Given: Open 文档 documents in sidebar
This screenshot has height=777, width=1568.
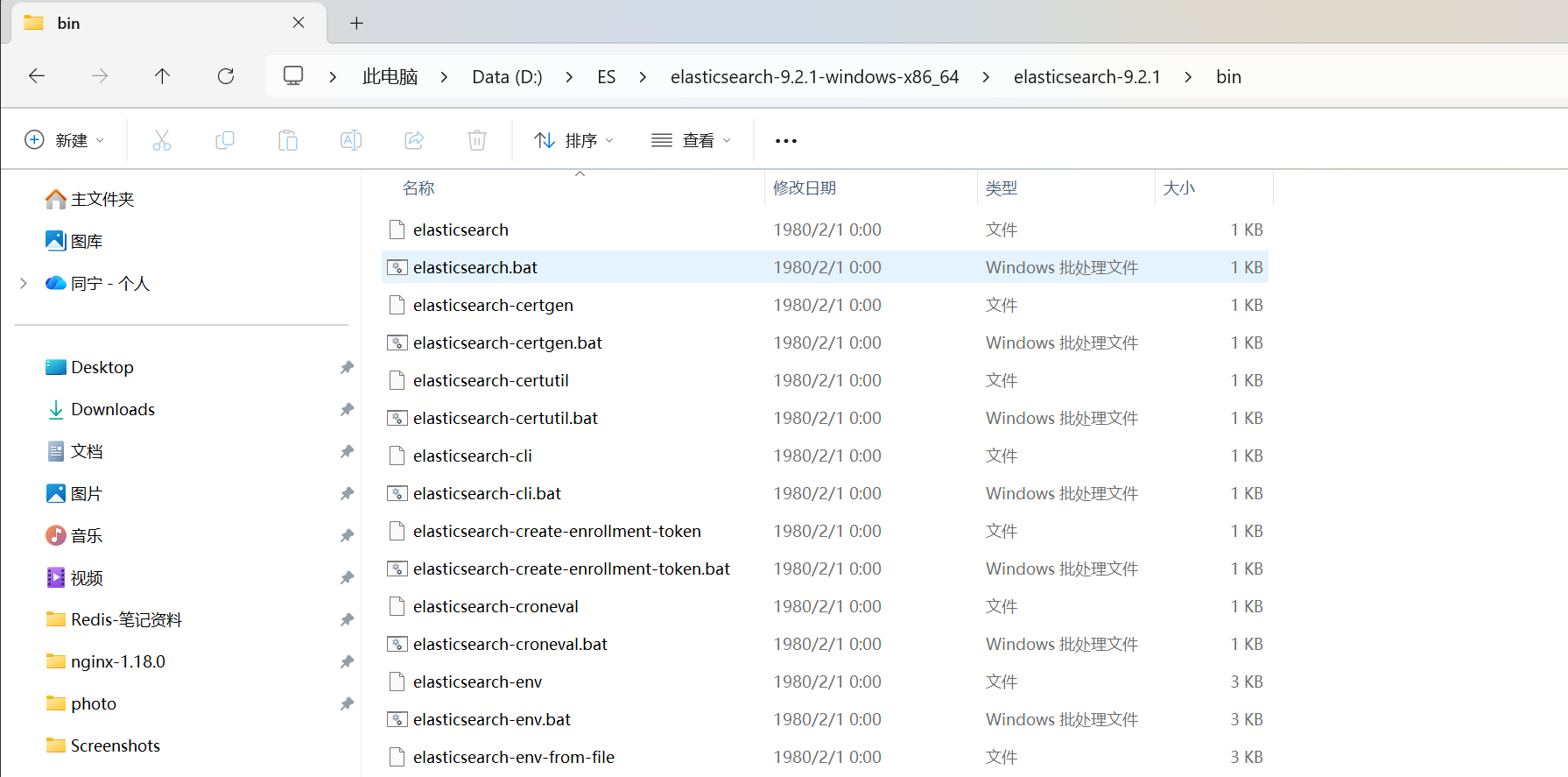Looking at the screenshot, I should coord(74,451).
